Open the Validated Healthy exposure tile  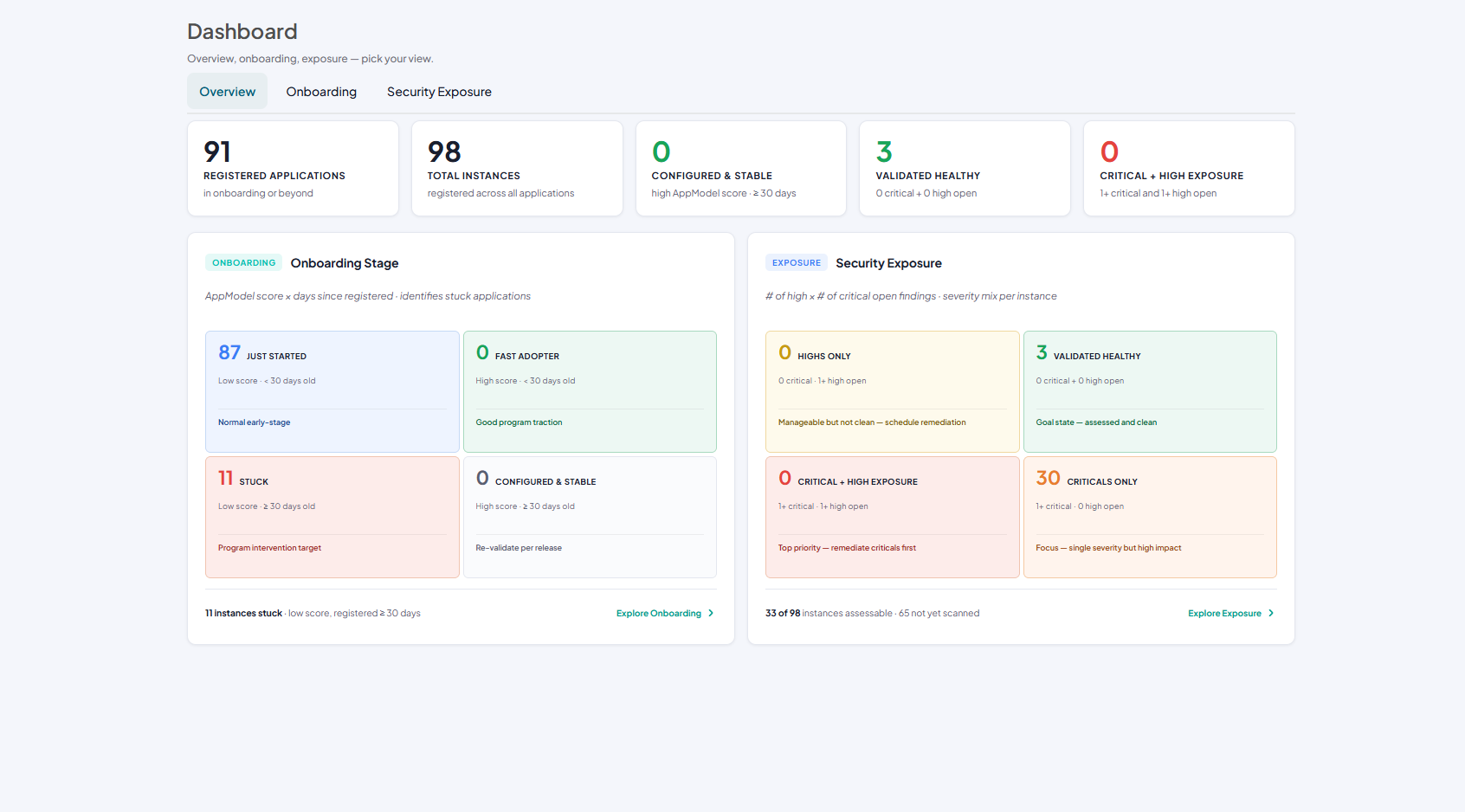click(x=1150, y=391)
